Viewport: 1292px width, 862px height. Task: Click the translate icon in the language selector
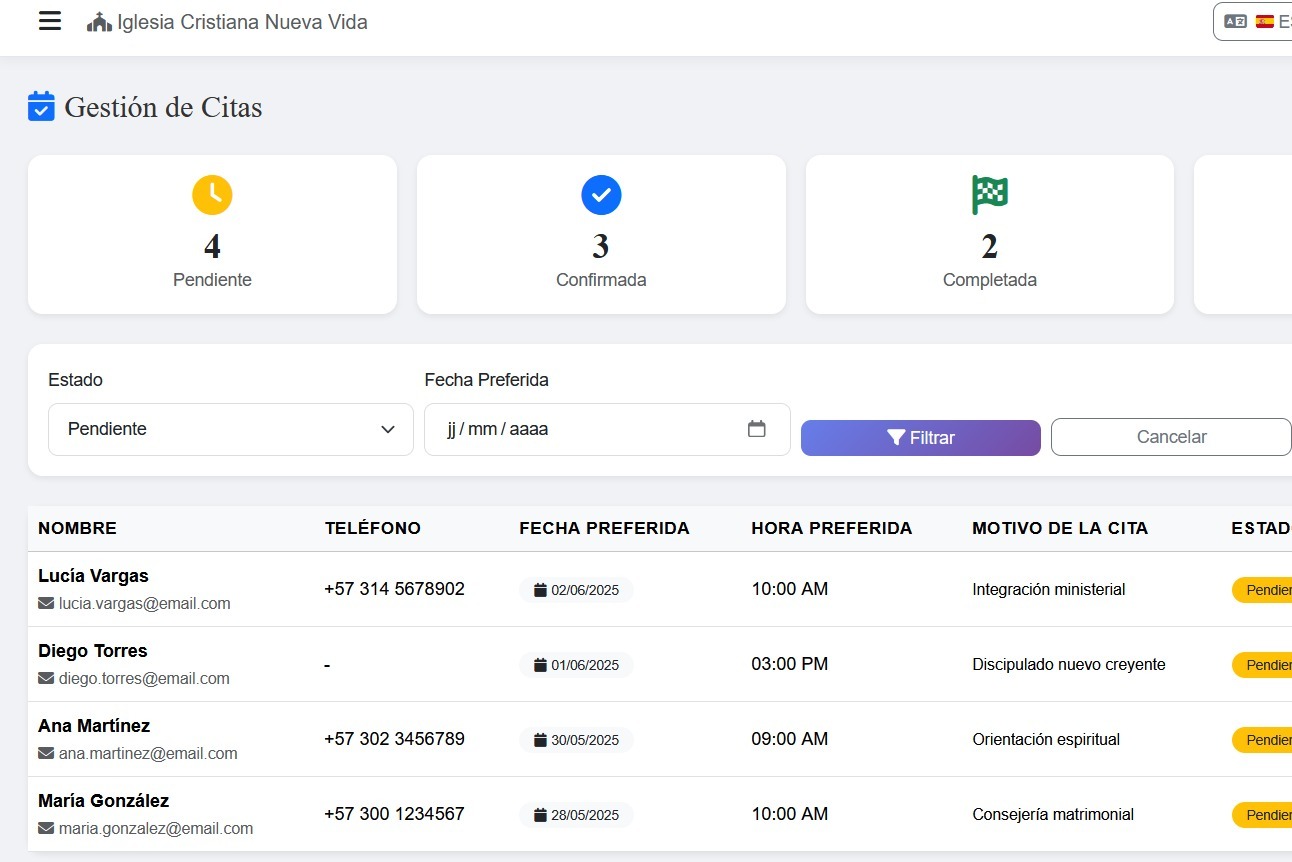pos(1236,21)
